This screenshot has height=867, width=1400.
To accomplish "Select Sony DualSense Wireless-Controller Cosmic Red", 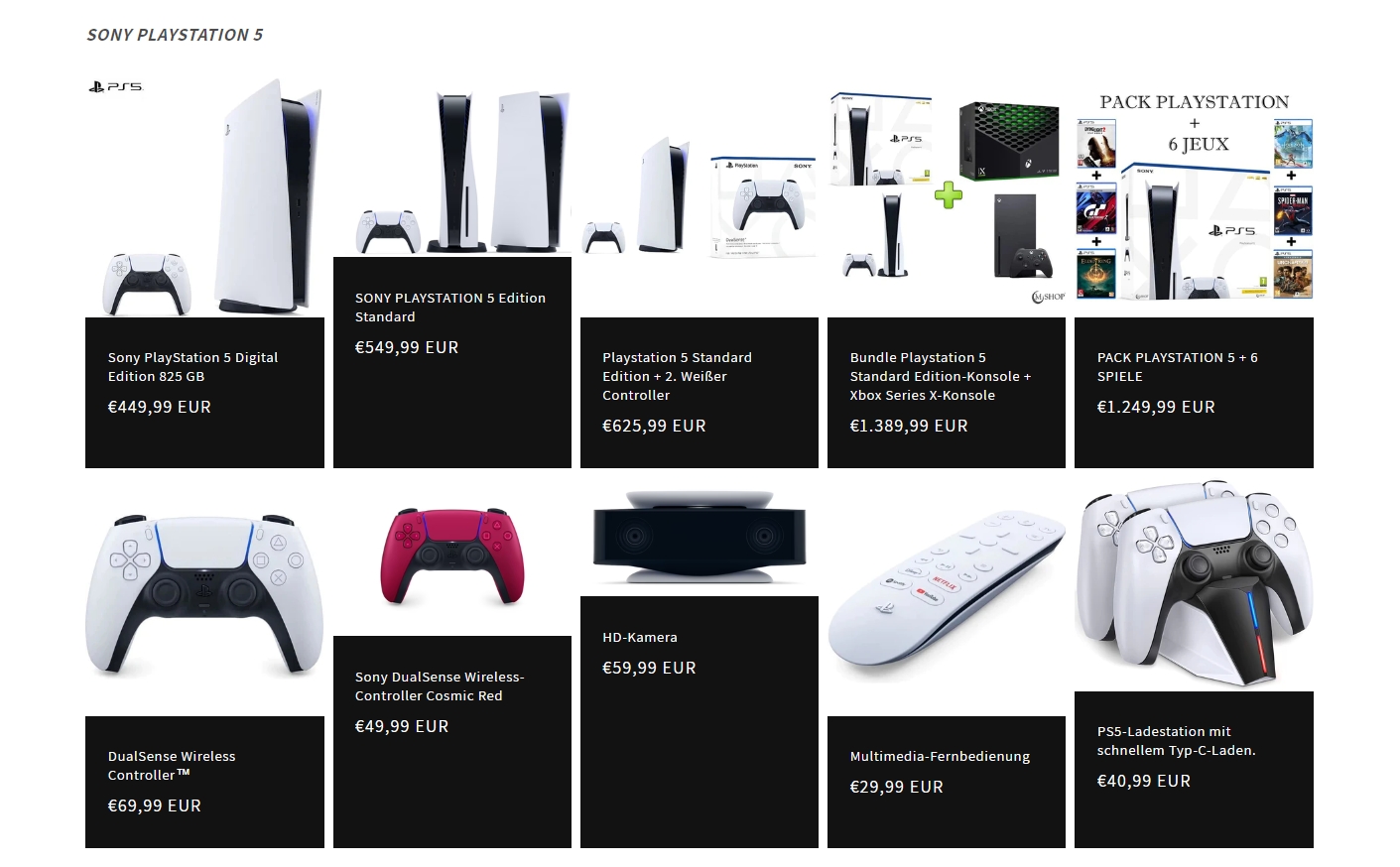I will [440, 686].
